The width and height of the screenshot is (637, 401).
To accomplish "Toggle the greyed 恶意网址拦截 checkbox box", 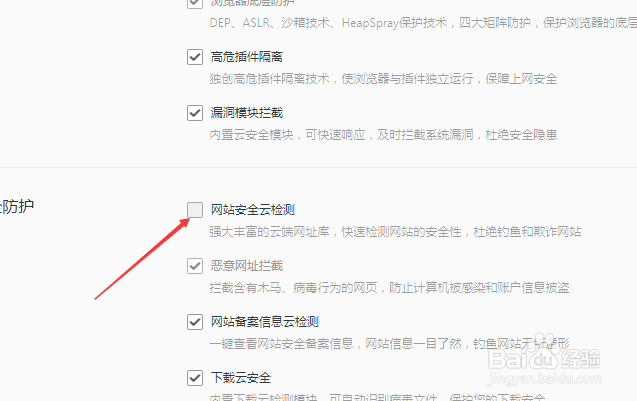I will [195, 266].
